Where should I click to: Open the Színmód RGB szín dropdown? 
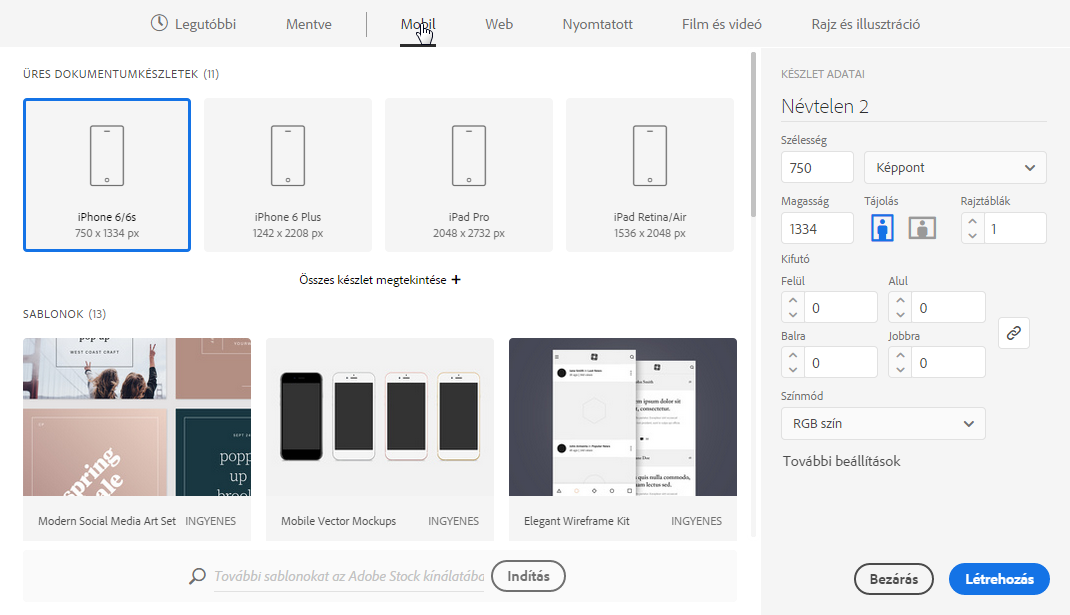point(883,423)
